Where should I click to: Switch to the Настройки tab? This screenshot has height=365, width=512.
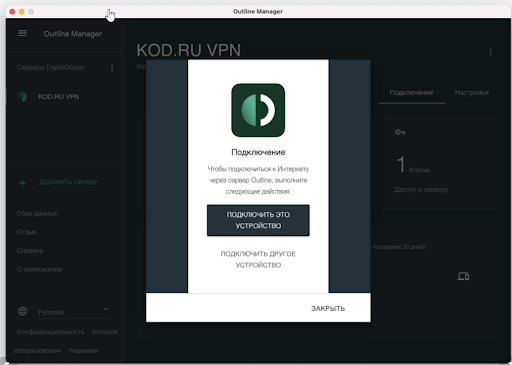click(x=472, y=93)
